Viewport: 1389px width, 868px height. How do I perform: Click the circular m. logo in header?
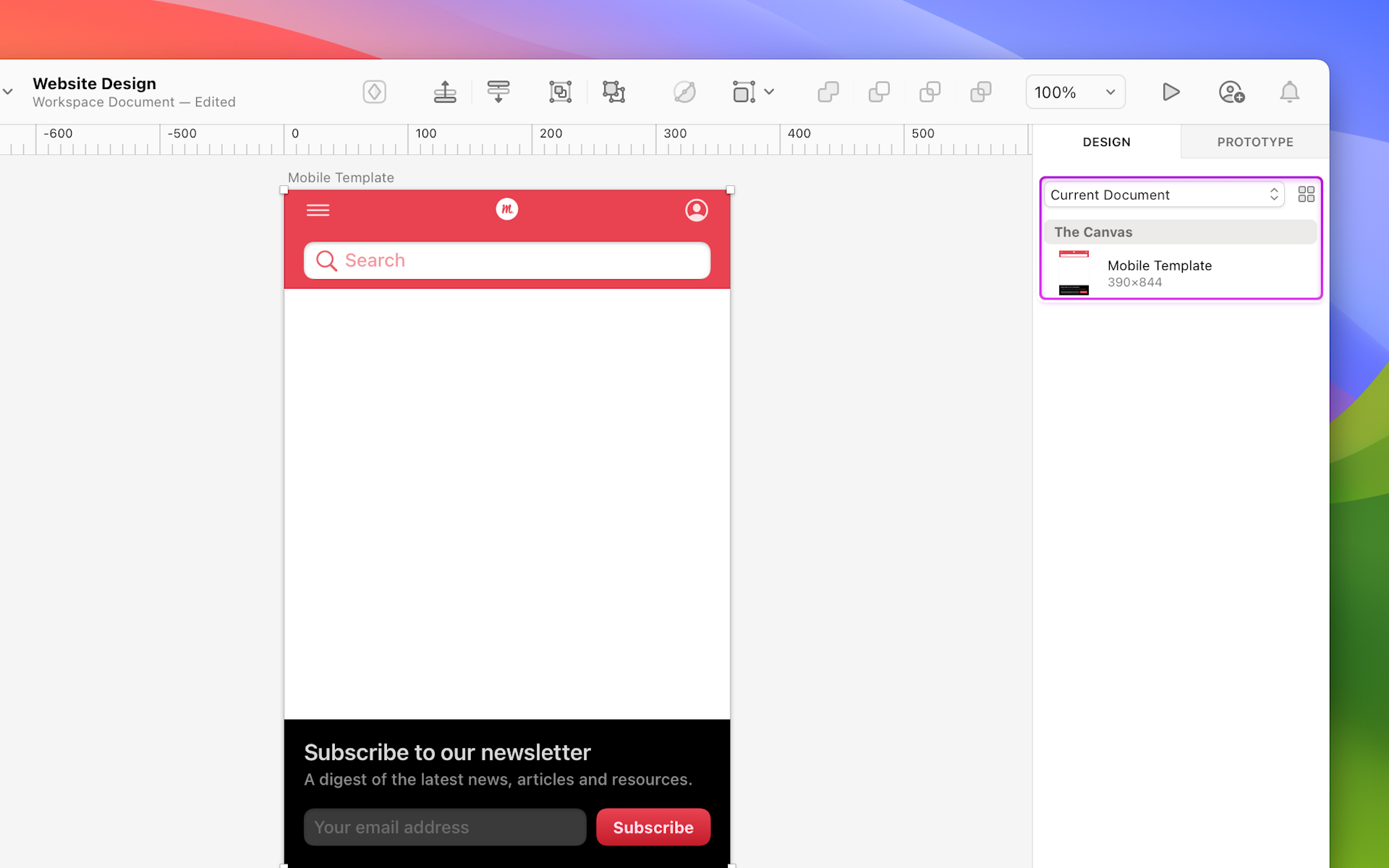[x=506, y=210]
